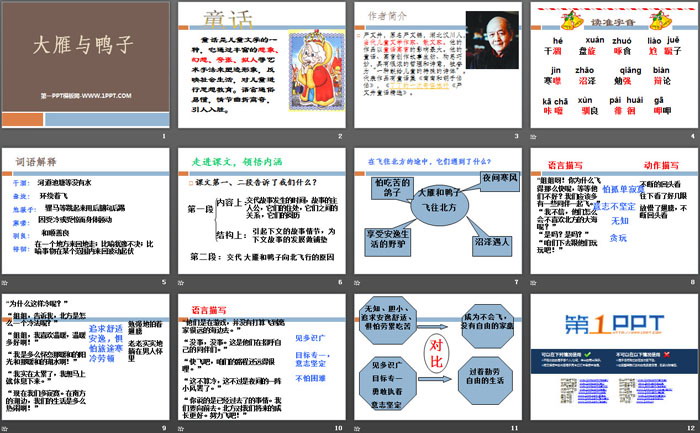
Task: Click animation star icon under slide 5
Action: coord(5,282)
